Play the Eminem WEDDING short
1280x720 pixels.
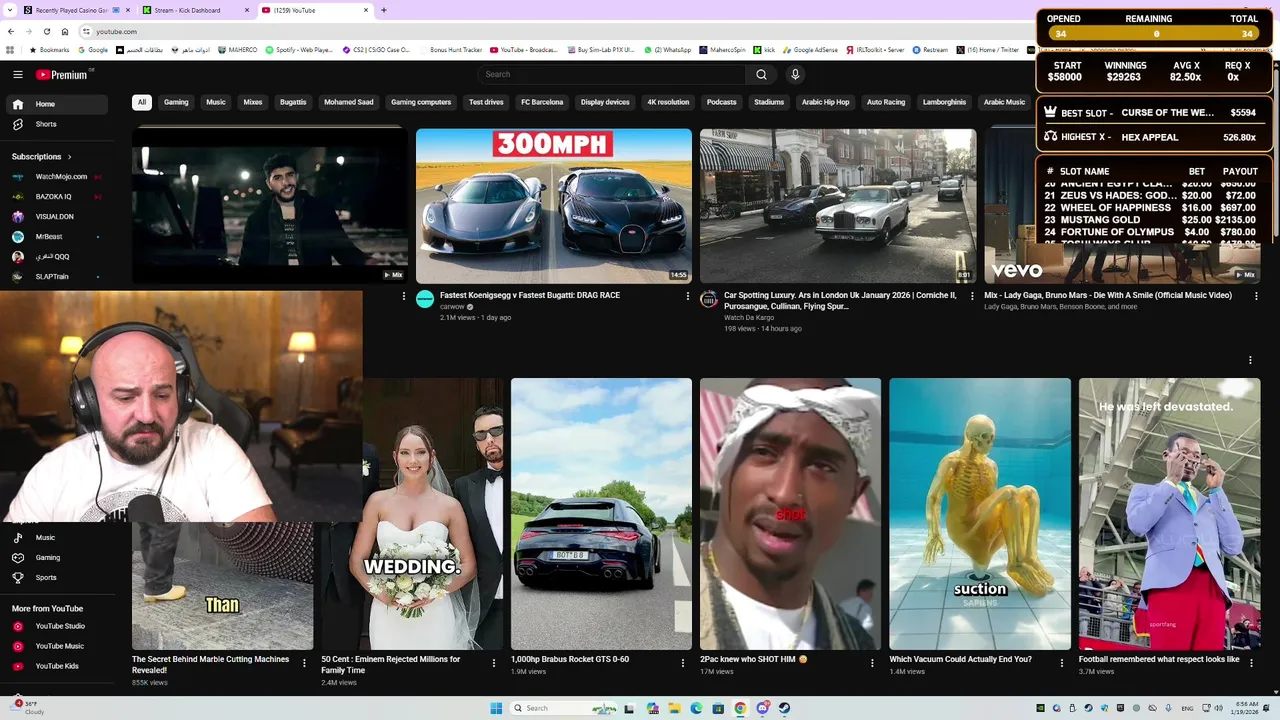[412, 514]
